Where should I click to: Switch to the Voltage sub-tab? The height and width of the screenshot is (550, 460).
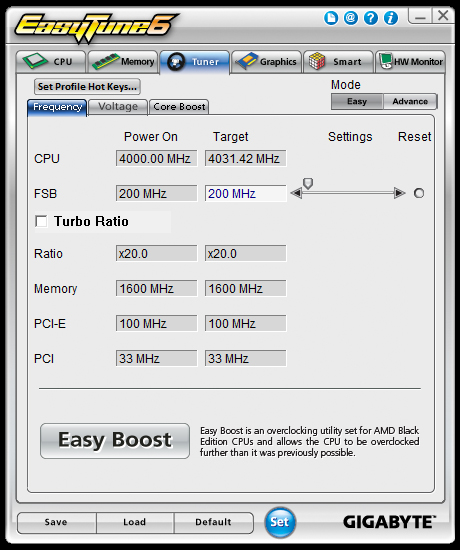(118, 107)
